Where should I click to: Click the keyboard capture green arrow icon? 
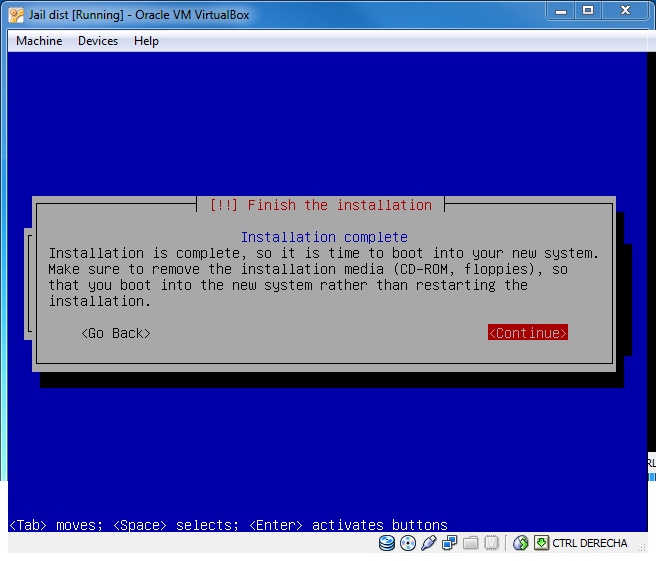coord(541,543)
